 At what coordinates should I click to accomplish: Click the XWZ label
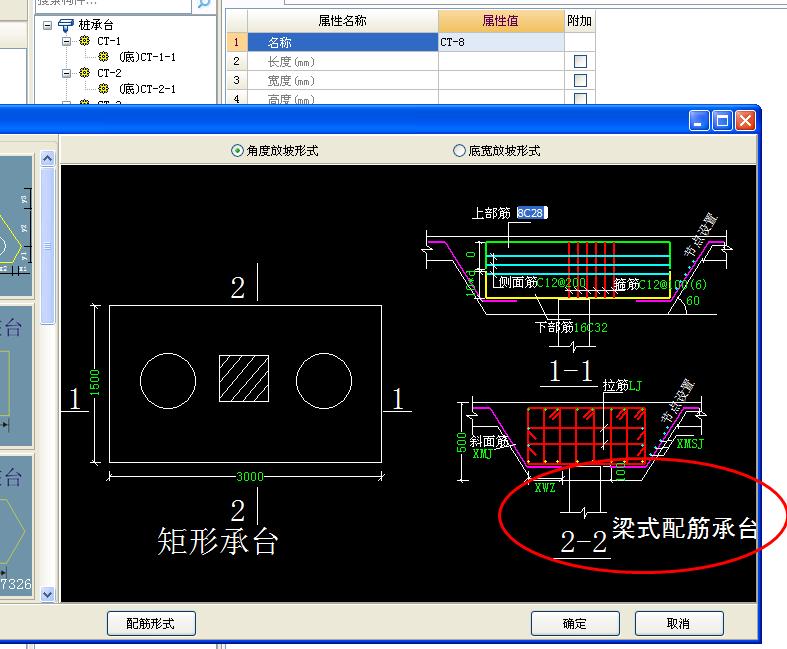(x=545, y=487)
